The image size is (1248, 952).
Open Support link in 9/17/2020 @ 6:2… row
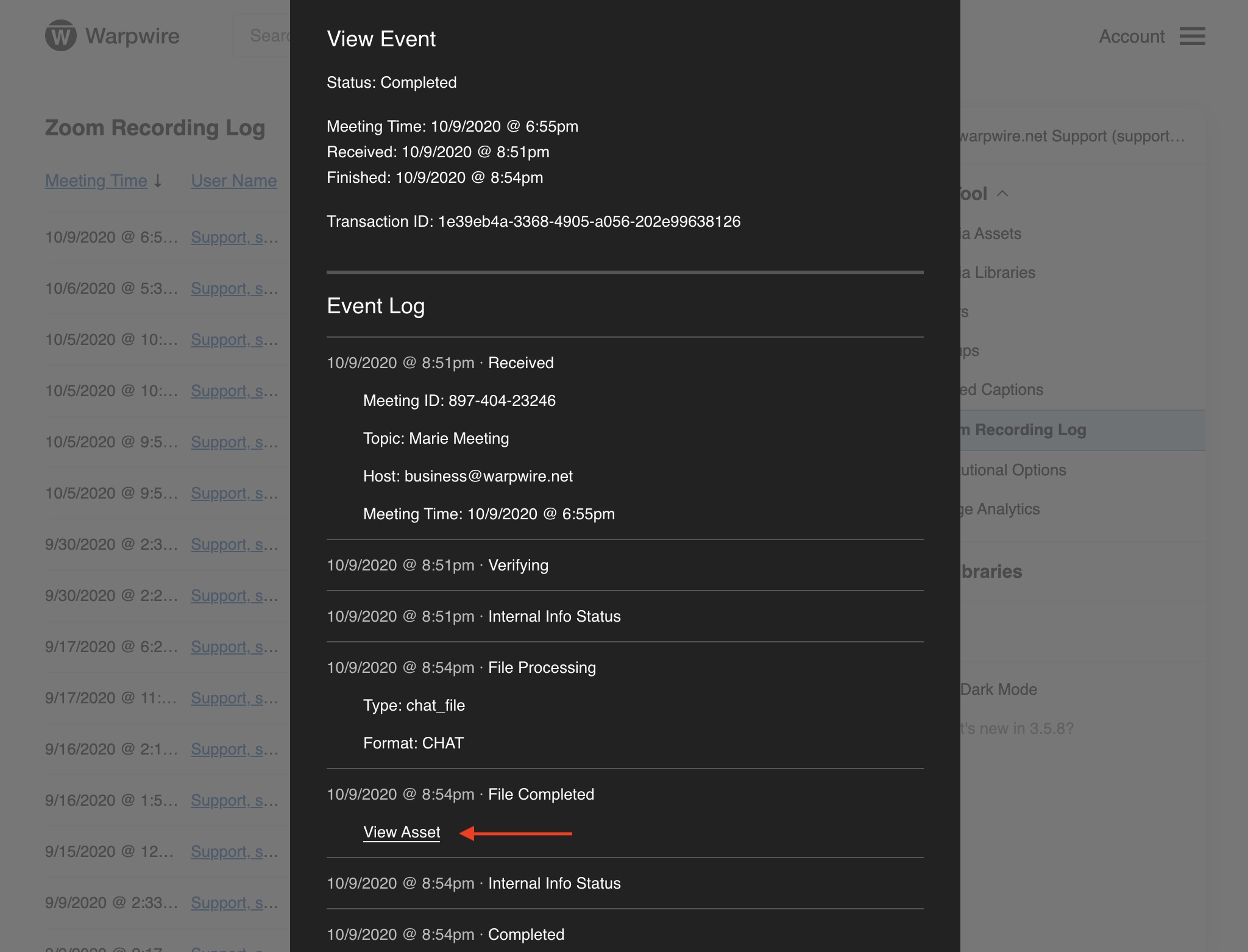[235, 647]
